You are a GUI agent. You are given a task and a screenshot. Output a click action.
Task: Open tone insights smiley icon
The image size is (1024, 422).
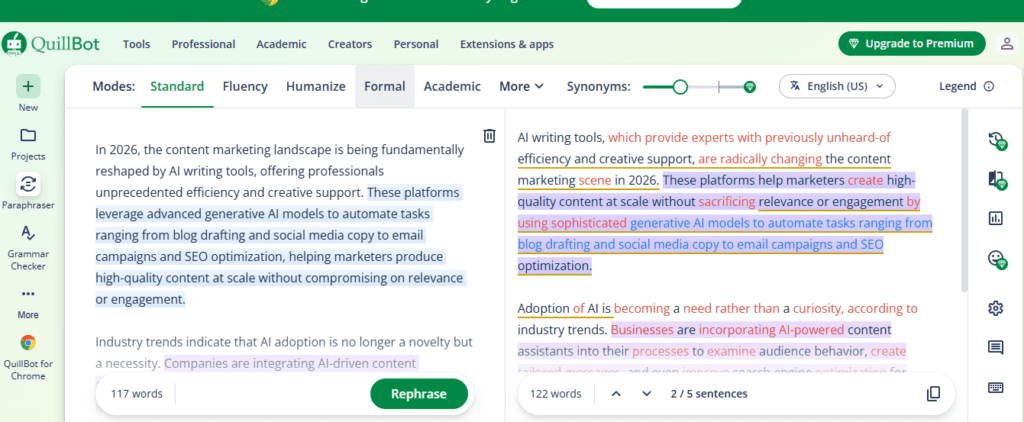[x=995, y=259]
